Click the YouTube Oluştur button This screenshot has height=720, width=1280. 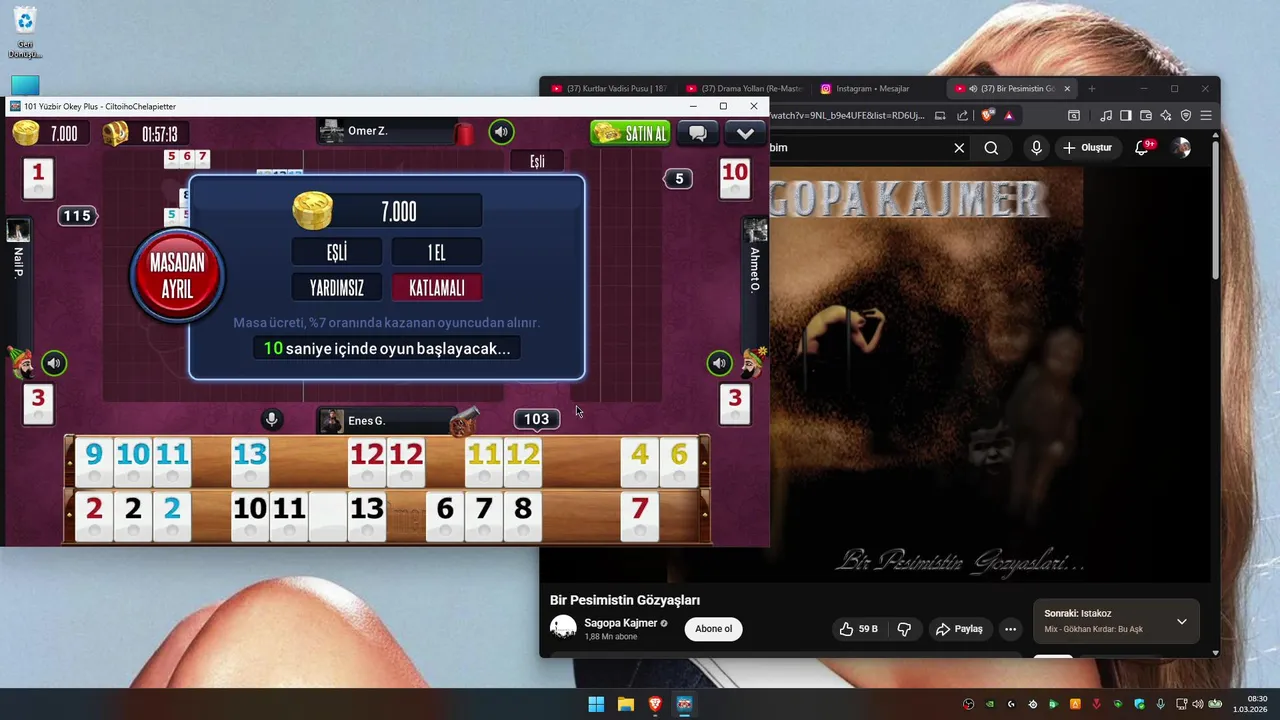1088,148
